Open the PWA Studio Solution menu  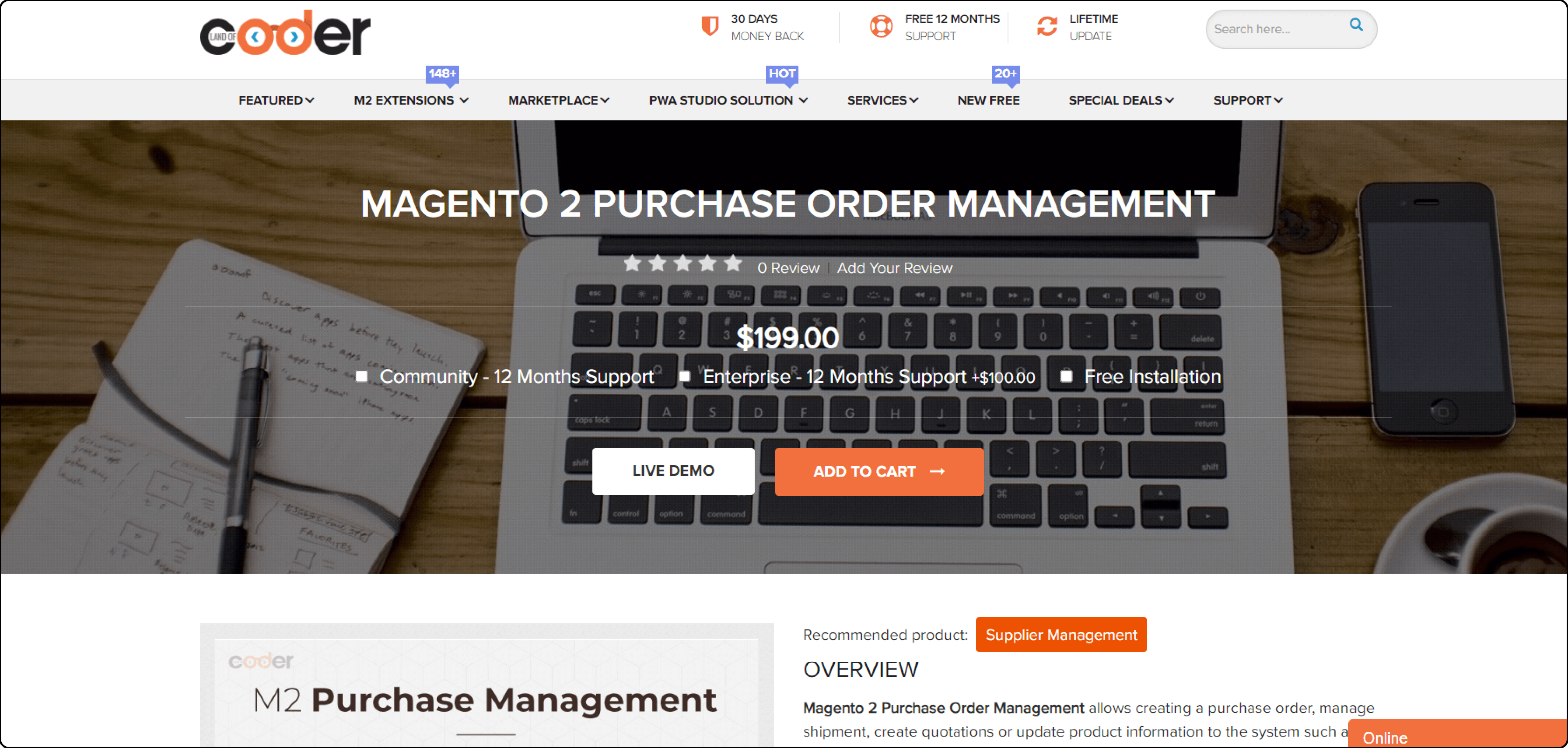pos(728,101)
